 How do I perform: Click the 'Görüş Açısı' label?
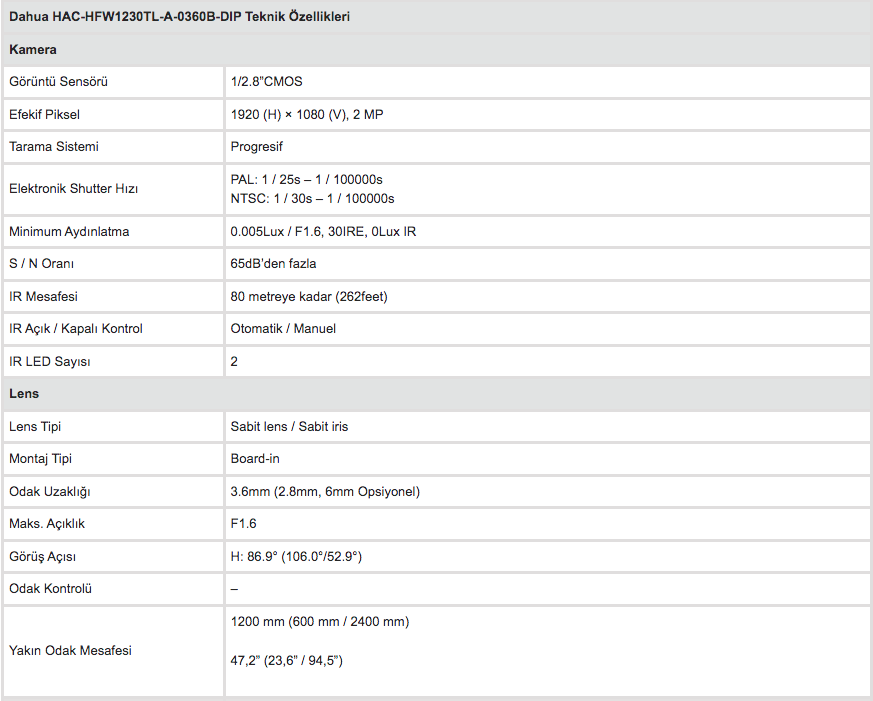coord(42,557)
